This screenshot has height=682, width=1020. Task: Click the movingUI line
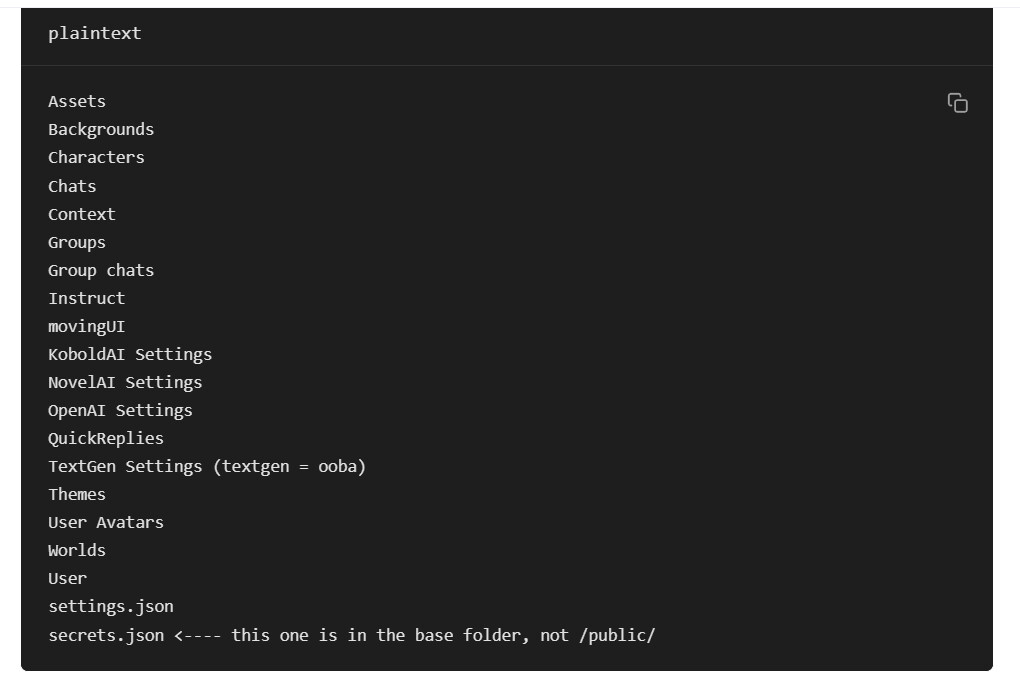click(87, 326)
